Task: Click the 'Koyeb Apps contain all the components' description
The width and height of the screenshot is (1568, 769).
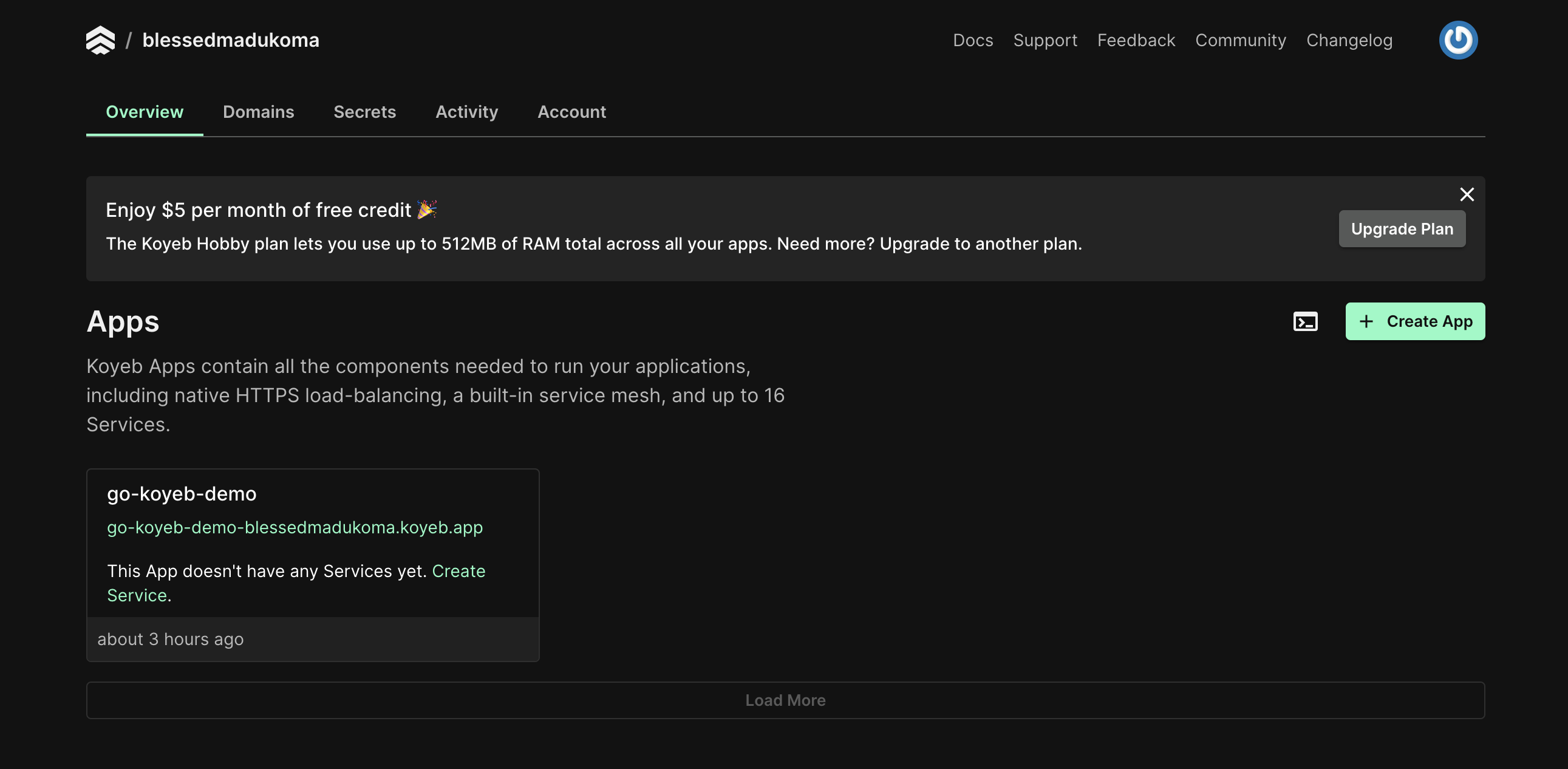Action: pyautogui.click(x=435, y=395)
